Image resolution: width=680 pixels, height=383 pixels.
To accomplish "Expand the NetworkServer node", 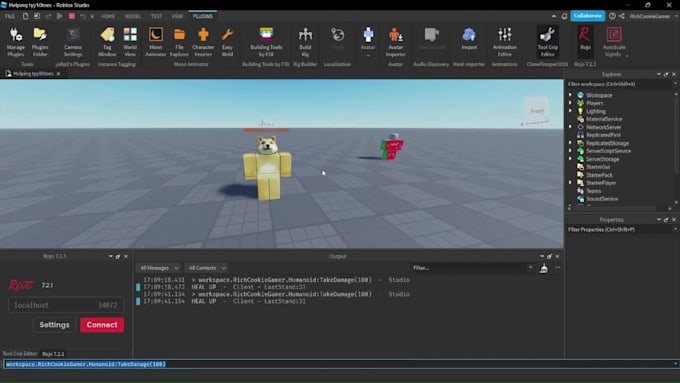I will (x=570, y=127).
